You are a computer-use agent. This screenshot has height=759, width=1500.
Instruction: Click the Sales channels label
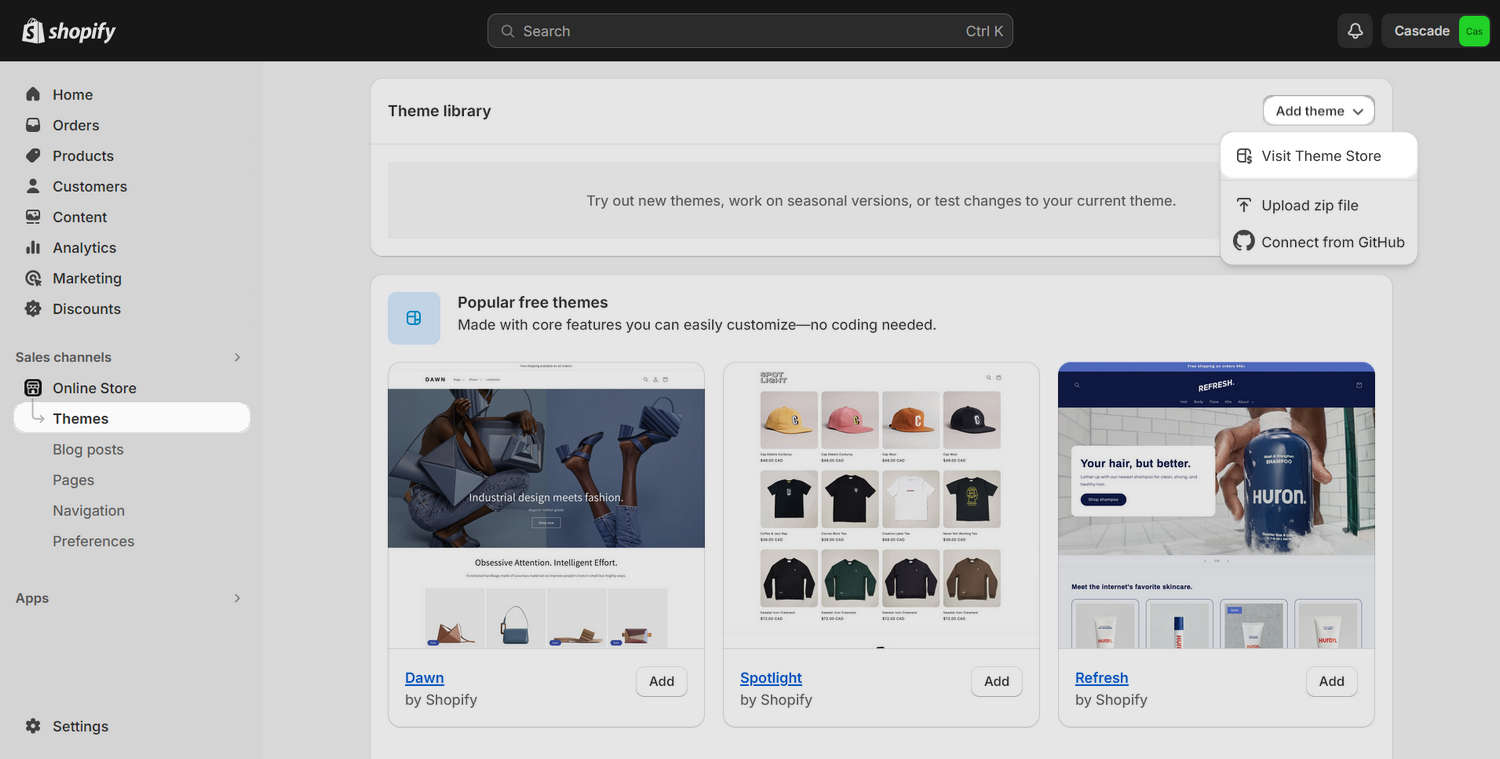point(63,357)
